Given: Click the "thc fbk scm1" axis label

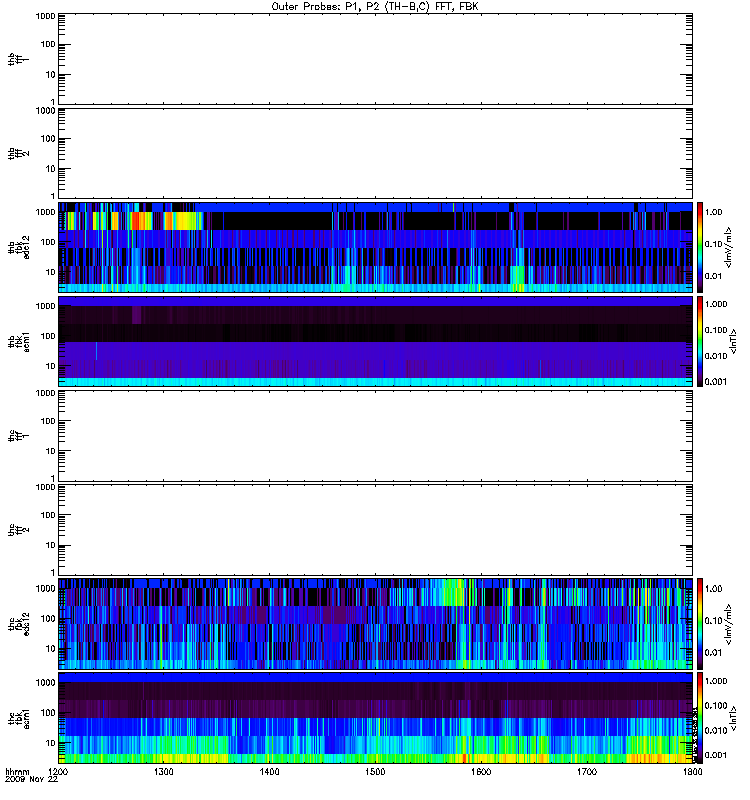Looking at the screenshot, I should tap(18, 718).
